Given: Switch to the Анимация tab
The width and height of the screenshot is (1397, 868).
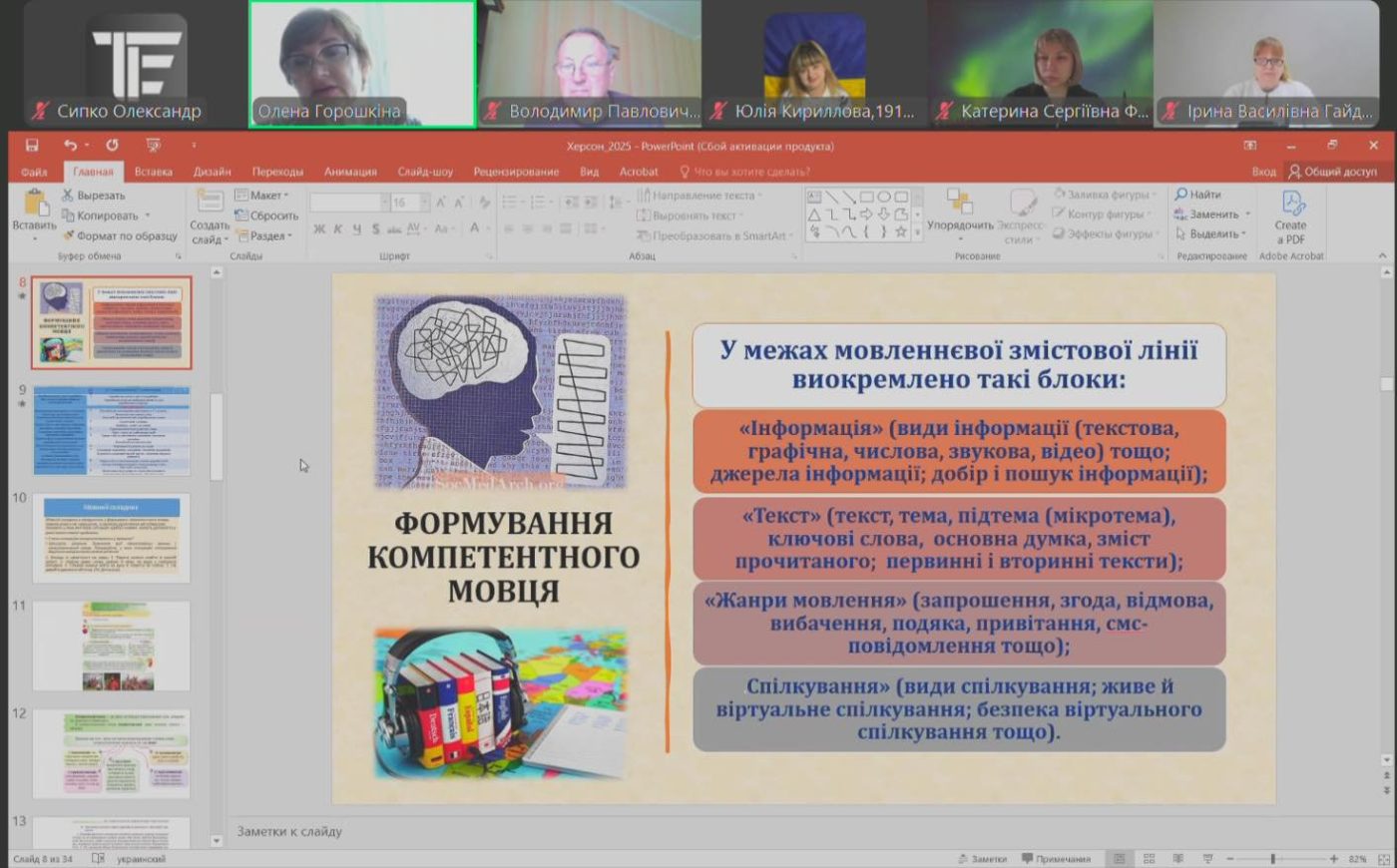Looking at the screenshot, I should (x=350, y=172).
